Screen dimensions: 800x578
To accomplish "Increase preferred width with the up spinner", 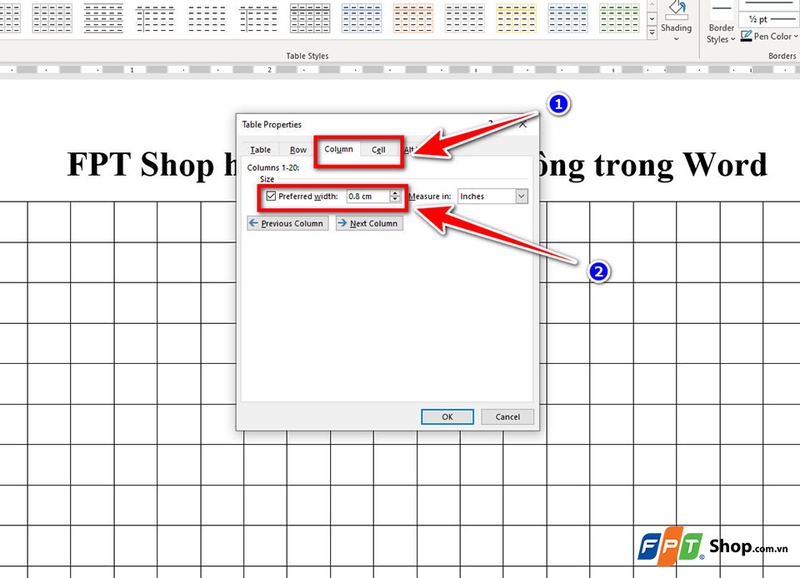I will coord(395,193).
